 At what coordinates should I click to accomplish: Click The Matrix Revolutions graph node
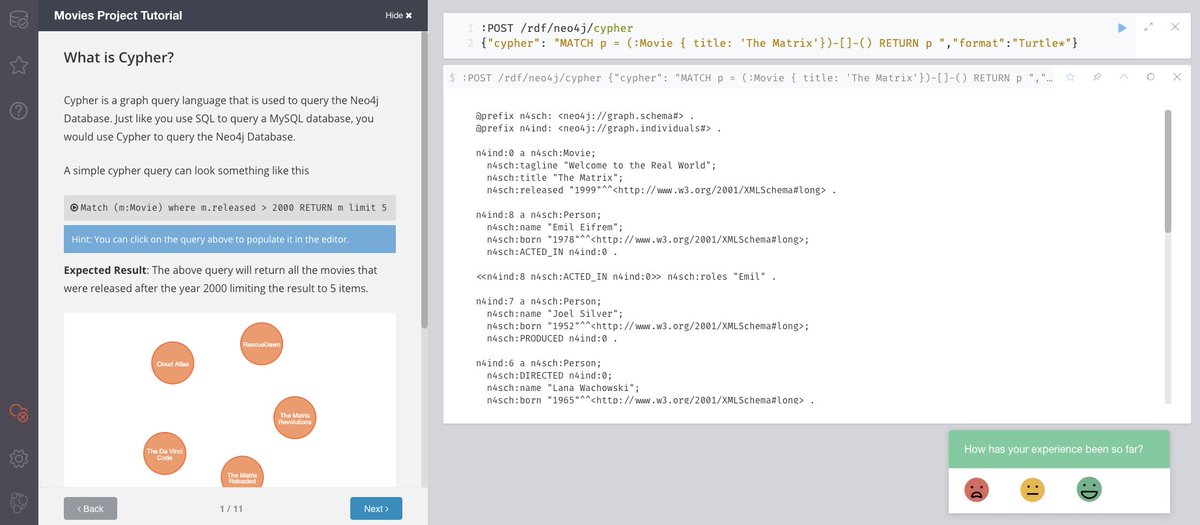click(x=295, y=419)
